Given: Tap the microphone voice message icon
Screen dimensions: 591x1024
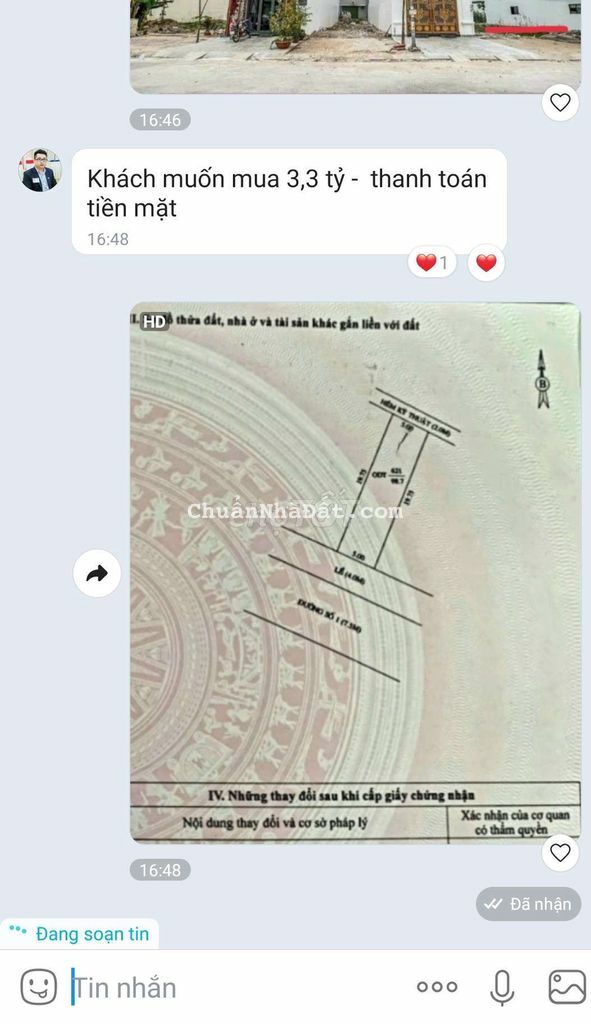Looking at the screenshot, I should (502, 987).
